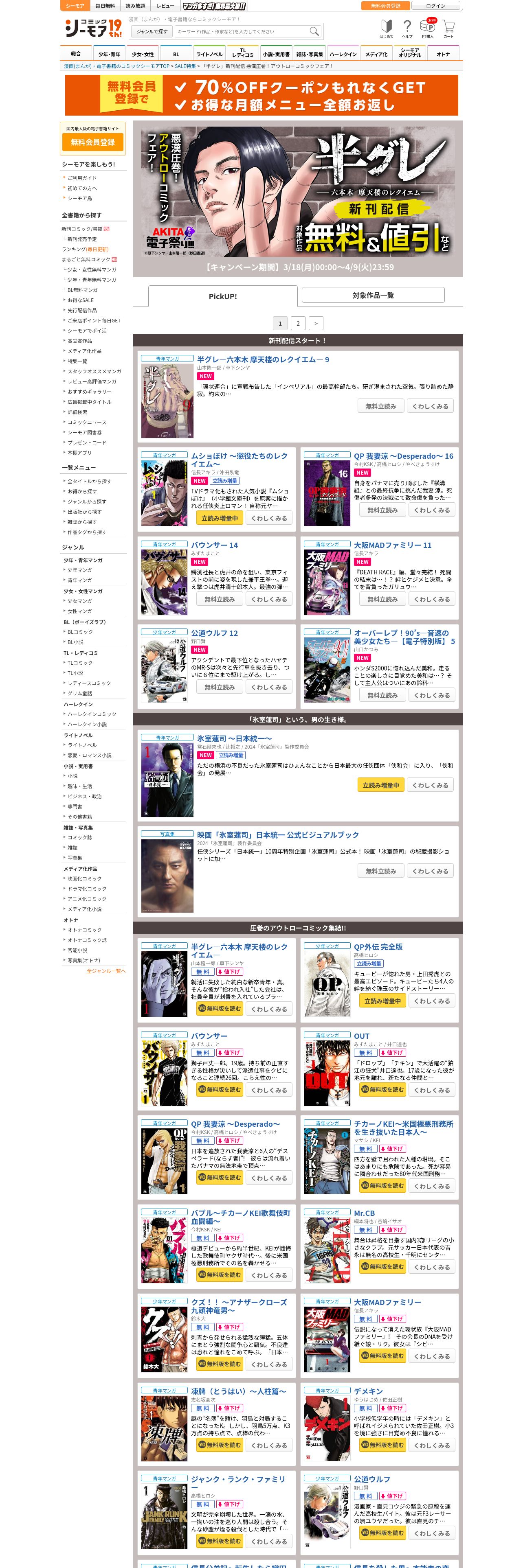Screen dimensions: 523x1568
Task: Open the デメキン cover thumbnail
Action: point(327,1429)
